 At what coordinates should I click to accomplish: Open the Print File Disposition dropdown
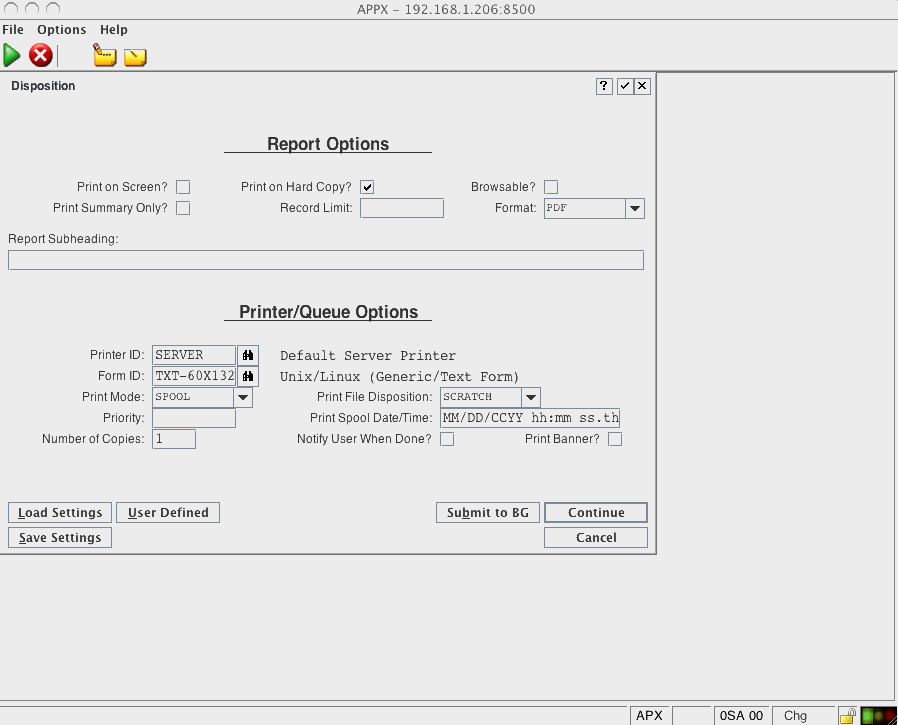[x=529, y=397]
